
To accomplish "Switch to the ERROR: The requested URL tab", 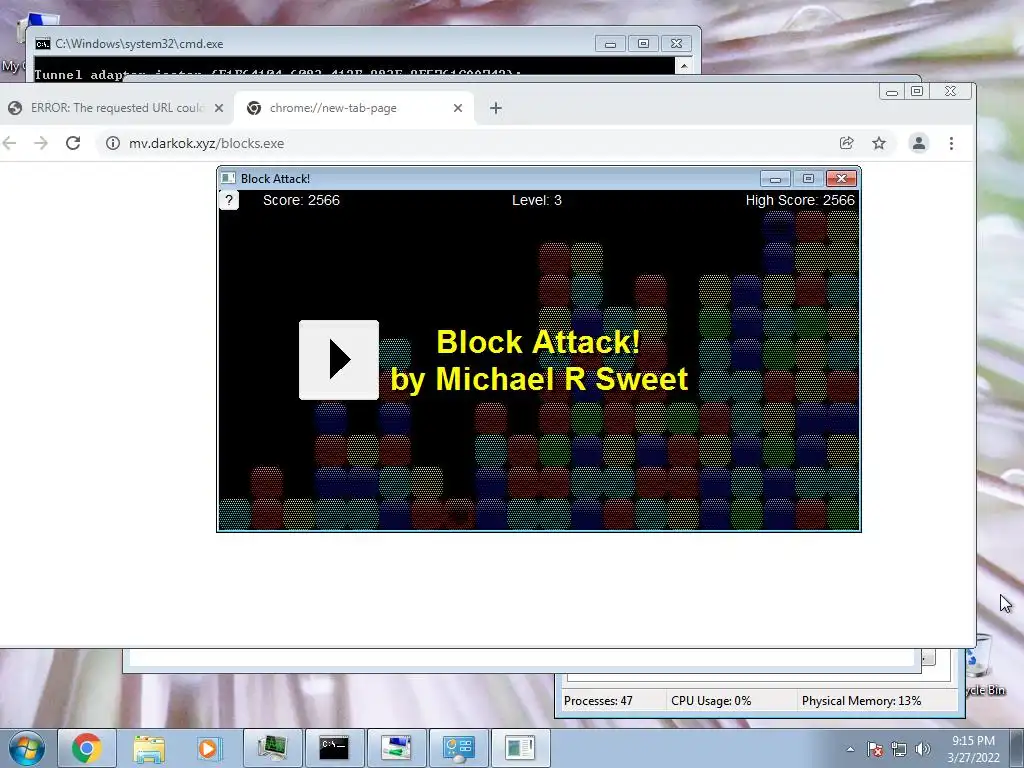I will tap(116, 108).
